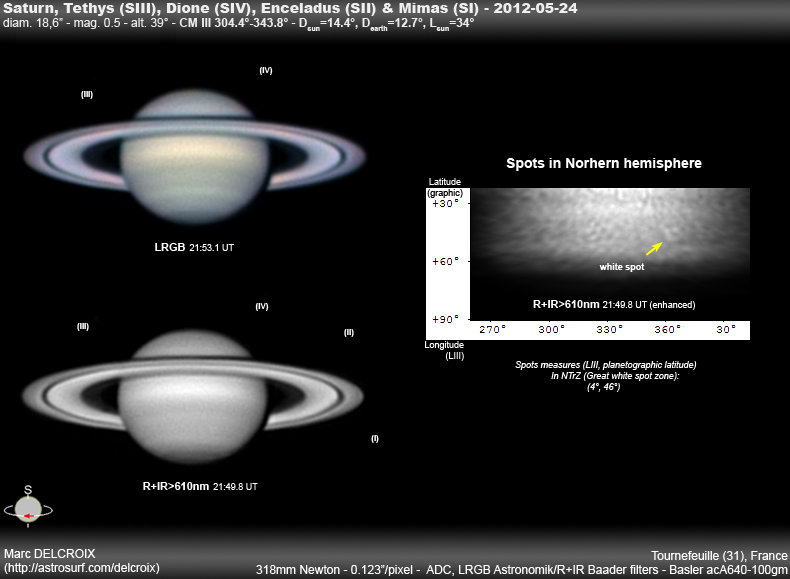Click the 'LRGB 21:53.1 UT' caption
Viewport: 790px width, 579px height.
[x=194, y=247]
